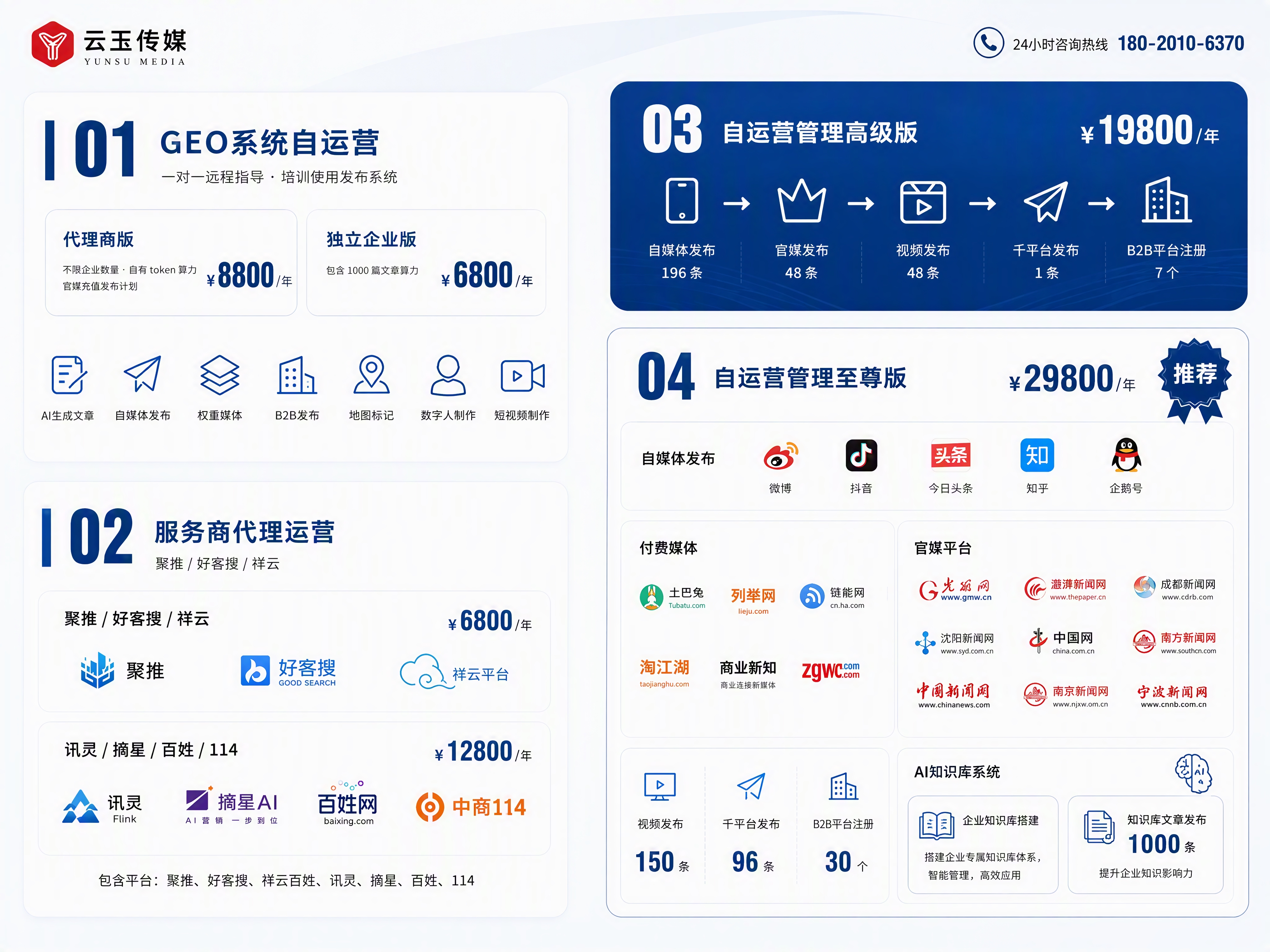Click the 百姓网 baixing.com logo
Image resolution: width=1270 pixels, height=952 pixels.
pos(348,803)
